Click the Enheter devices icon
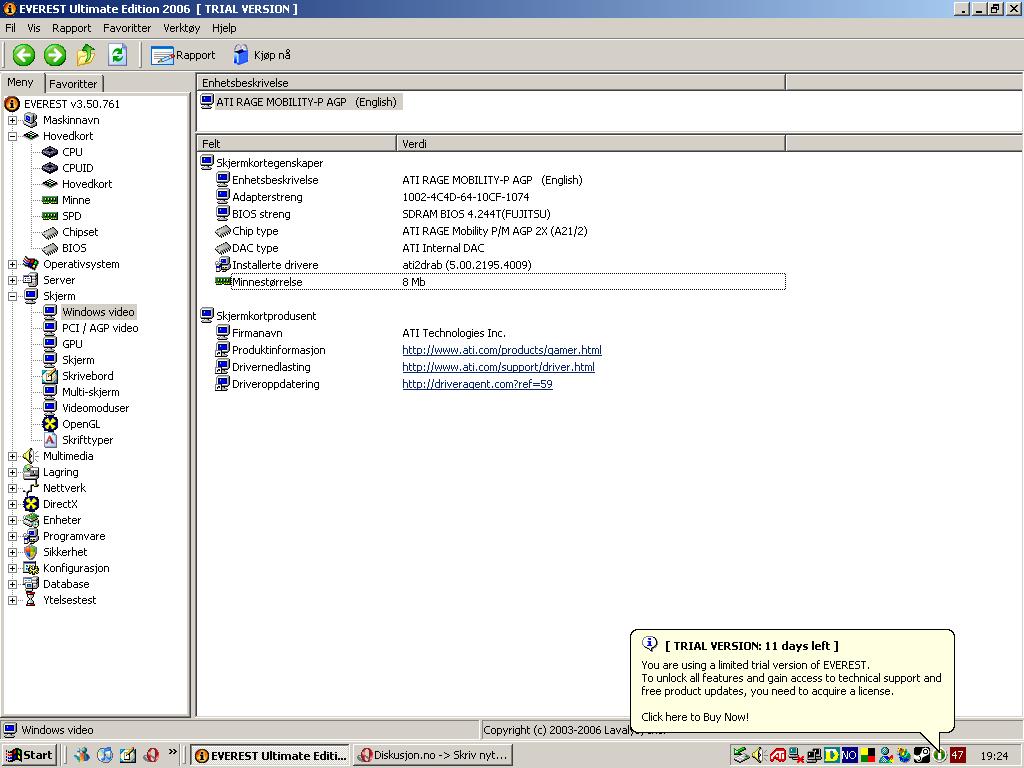This screenshot has width=1024, height=768. (31, 520)
